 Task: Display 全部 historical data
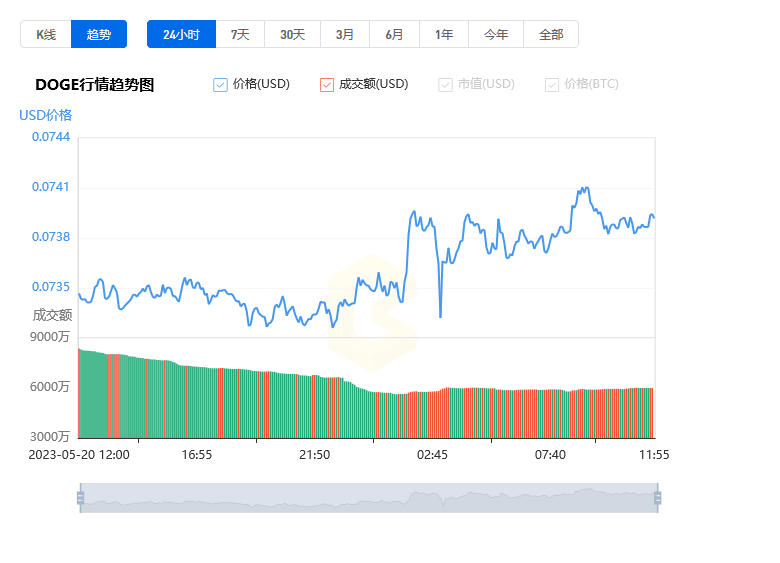[551, 34]
